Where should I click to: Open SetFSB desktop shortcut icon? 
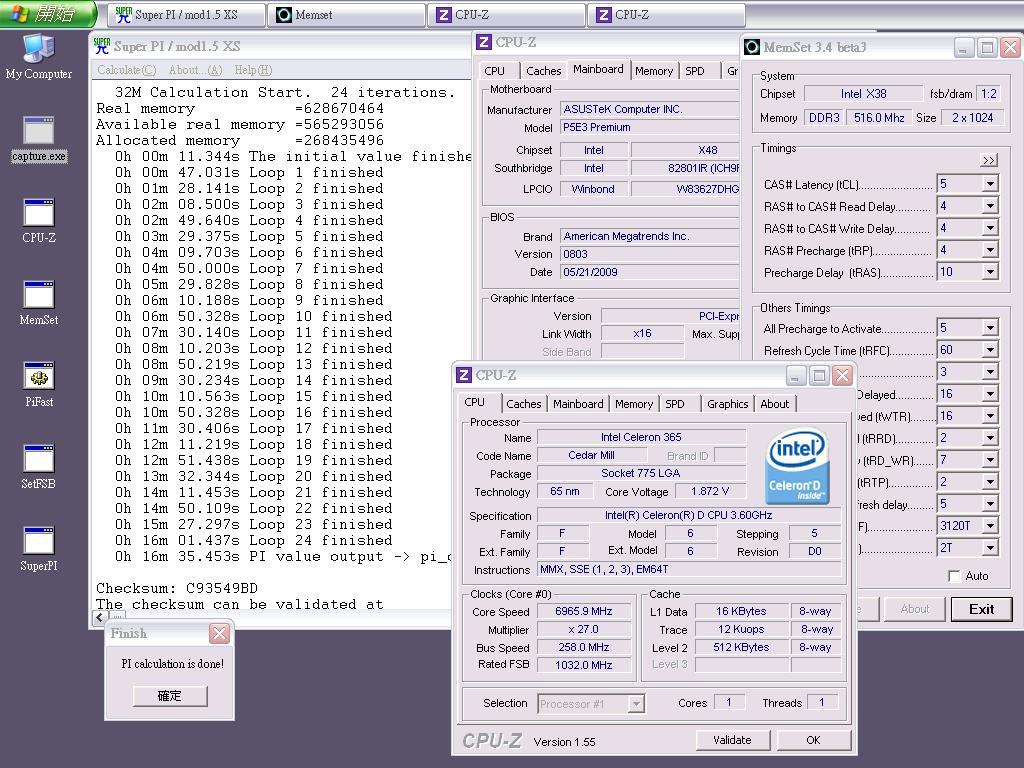point(39,468)
